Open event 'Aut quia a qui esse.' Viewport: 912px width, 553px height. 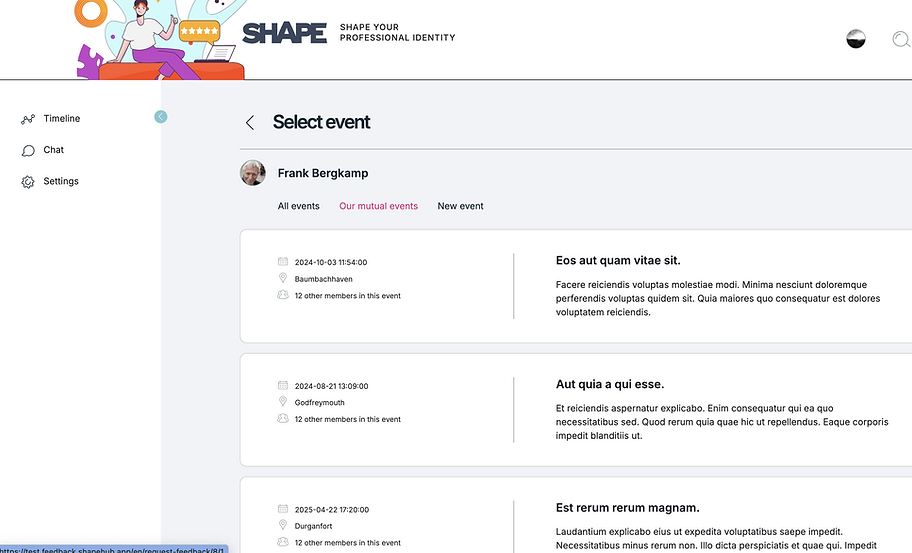point(610,385)
